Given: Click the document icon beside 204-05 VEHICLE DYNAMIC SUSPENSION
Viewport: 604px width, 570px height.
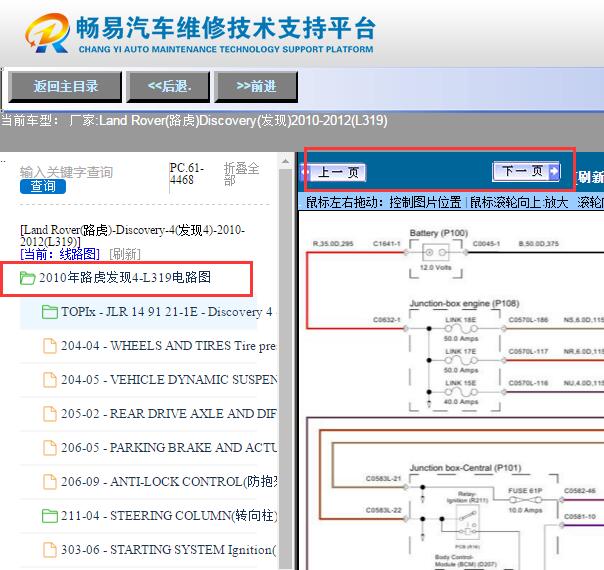Looking at the screenshot, I should coord(50,379).
